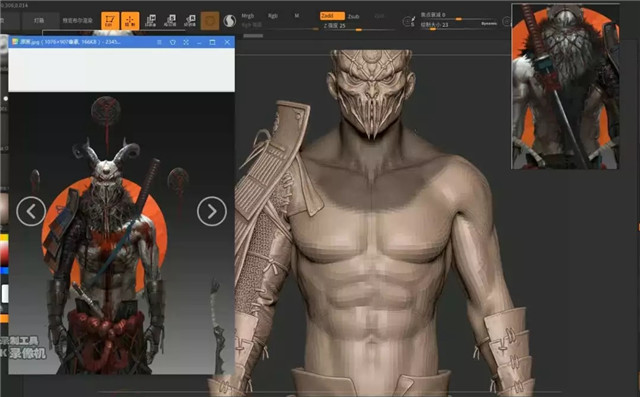
Task: Maximize the image viewer window
Action: (212, 42)
